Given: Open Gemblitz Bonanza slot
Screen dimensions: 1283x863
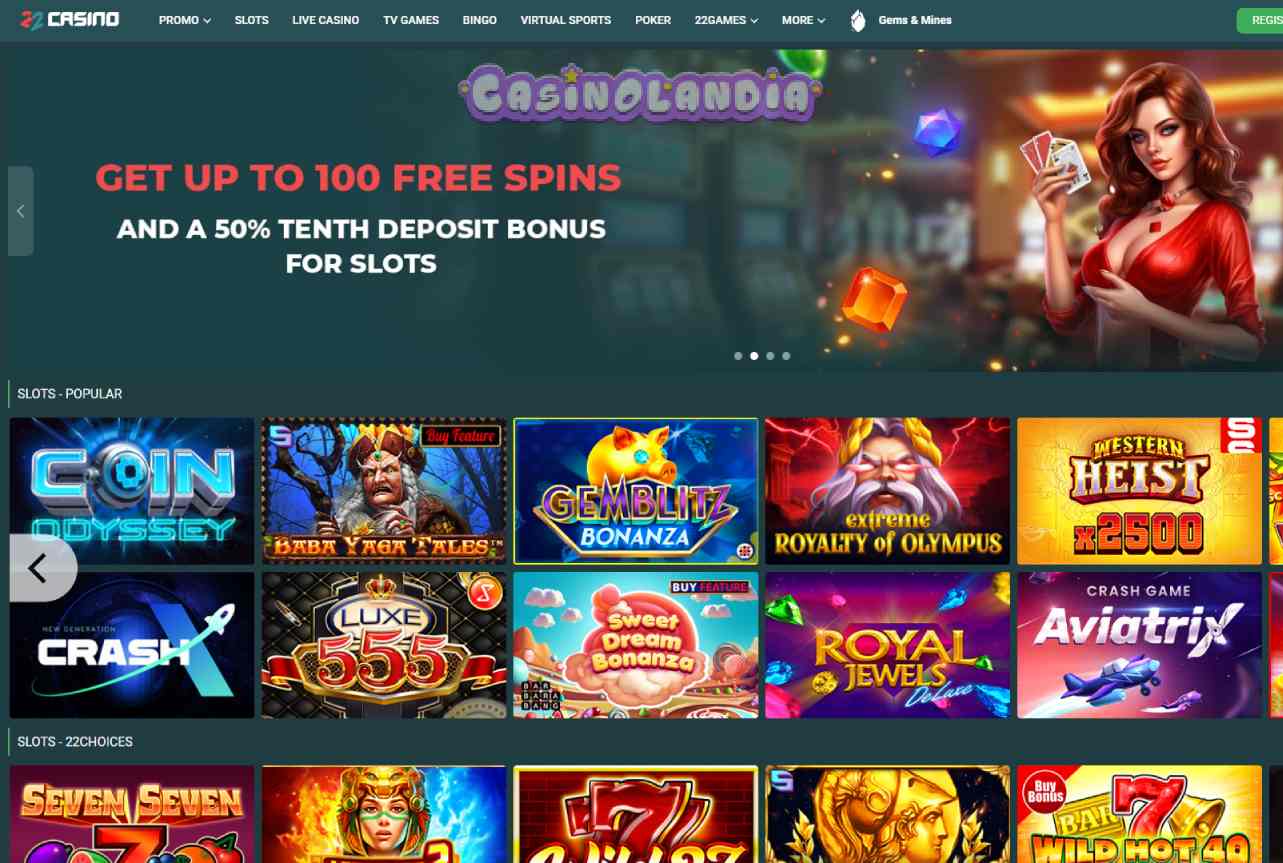Looking at the screenshot, I should click(x=636, y=491).
